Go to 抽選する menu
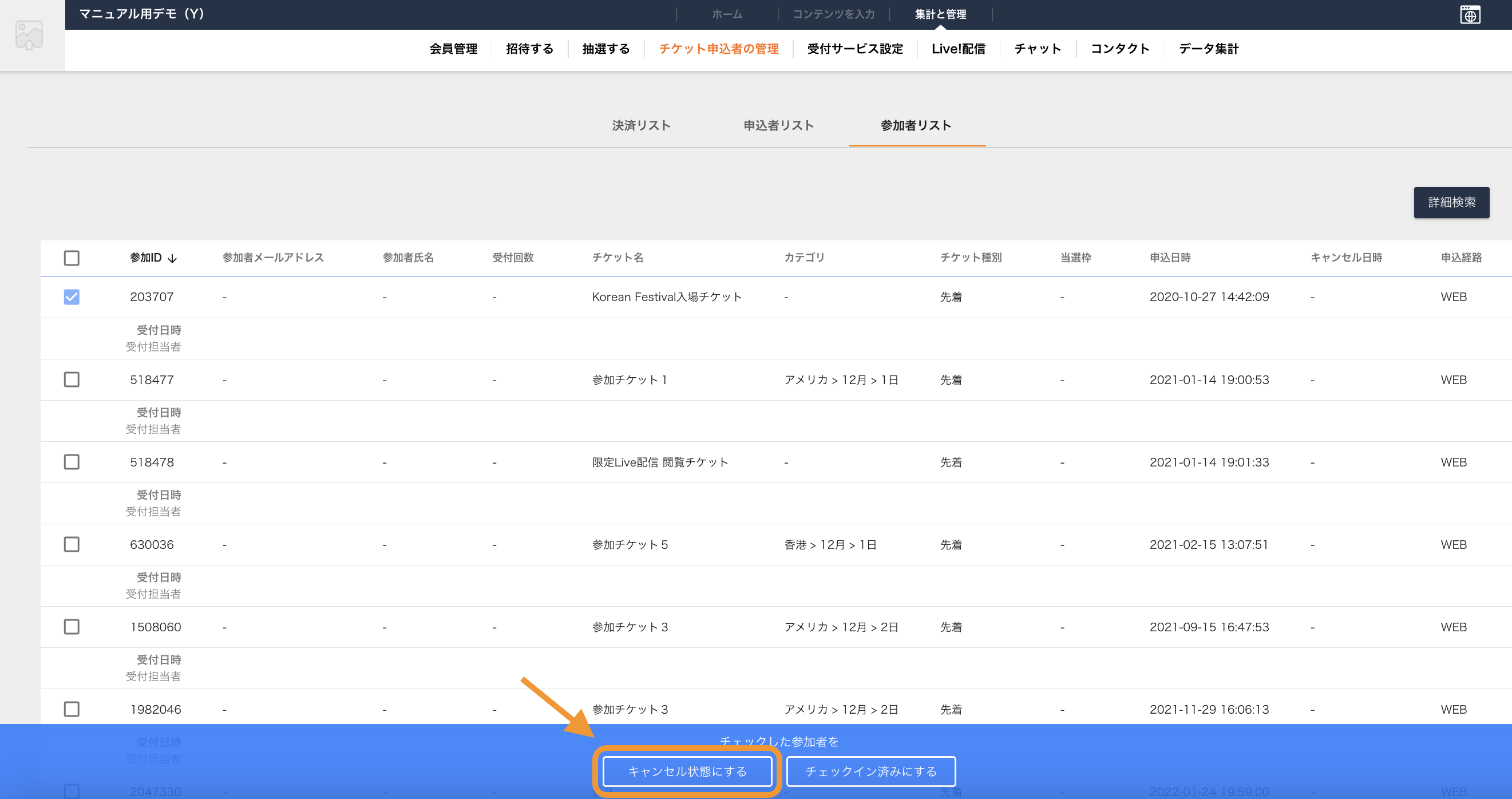Screen dimensions: 1512x799 tap(605, 49)
